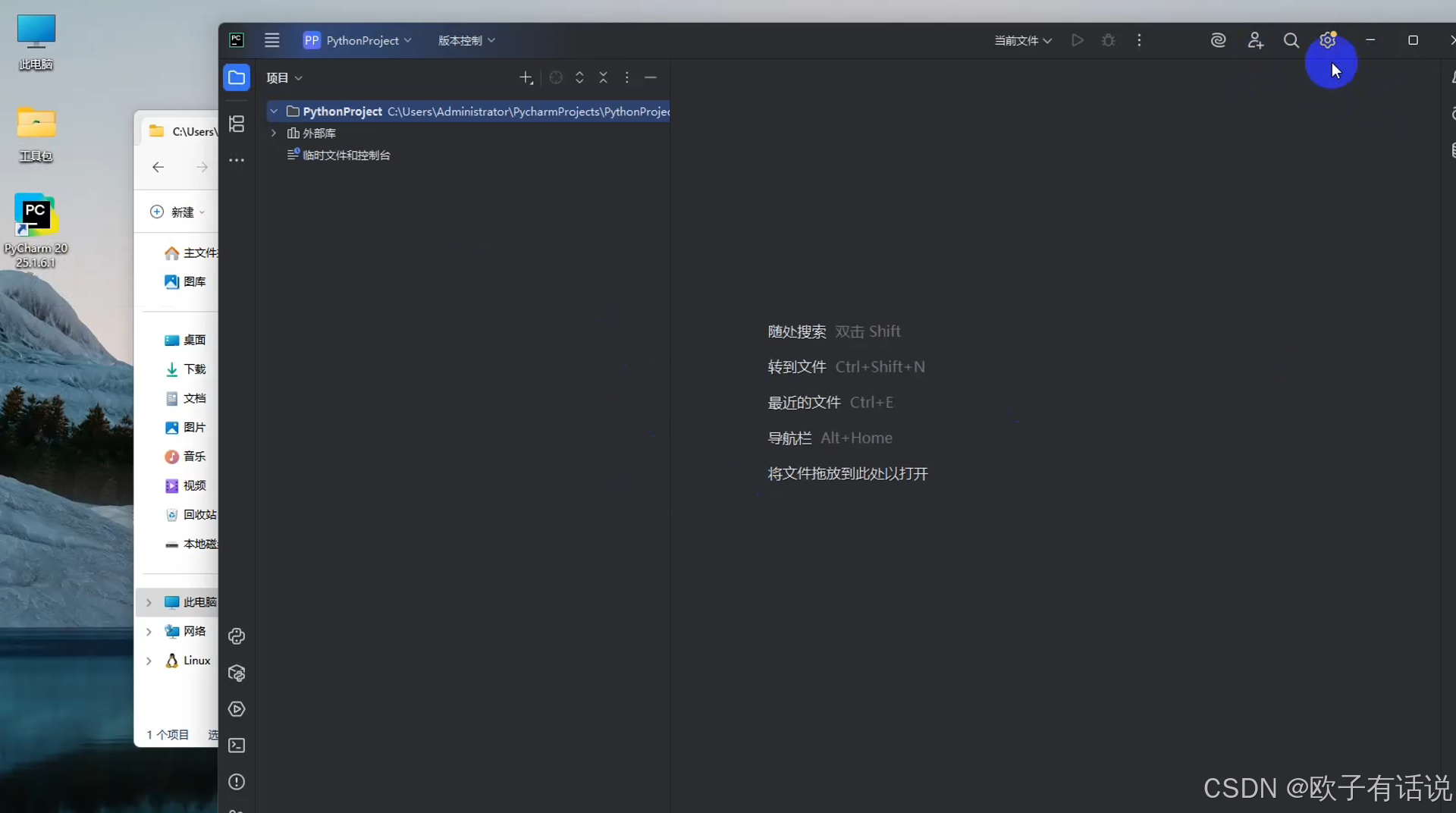
Task: Click the locate opened file target icon
Action: (556, 77)
